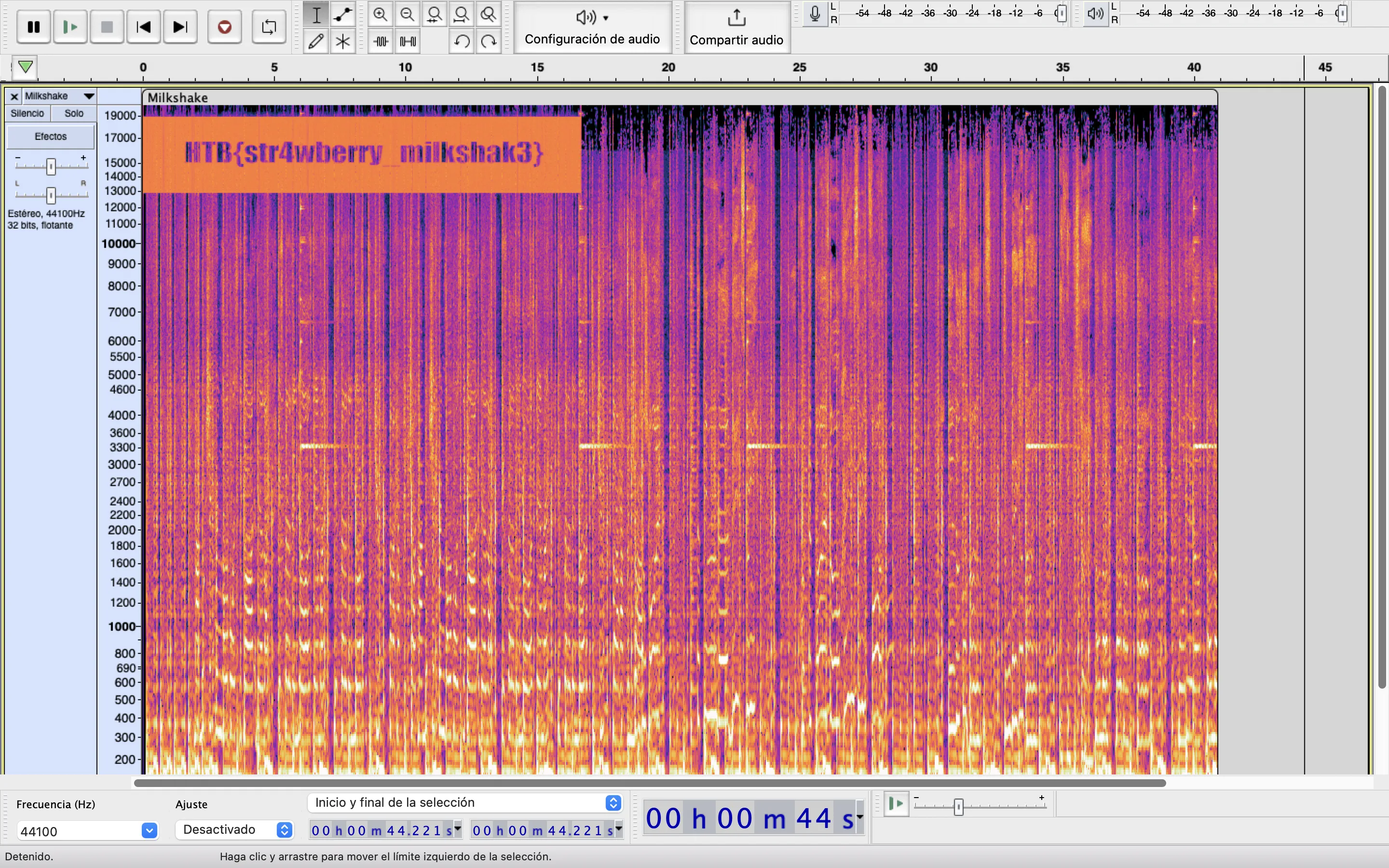Click the Frecuencia 44100 input field
This screenshot has height=868, width=1389.
click(x=79, y=831)
